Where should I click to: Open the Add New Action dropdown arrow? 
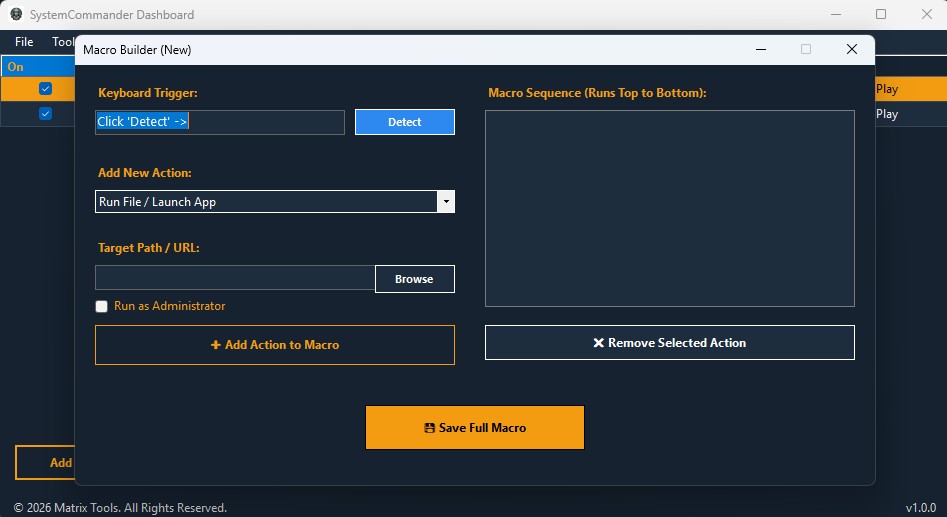(x=446, y=202)
